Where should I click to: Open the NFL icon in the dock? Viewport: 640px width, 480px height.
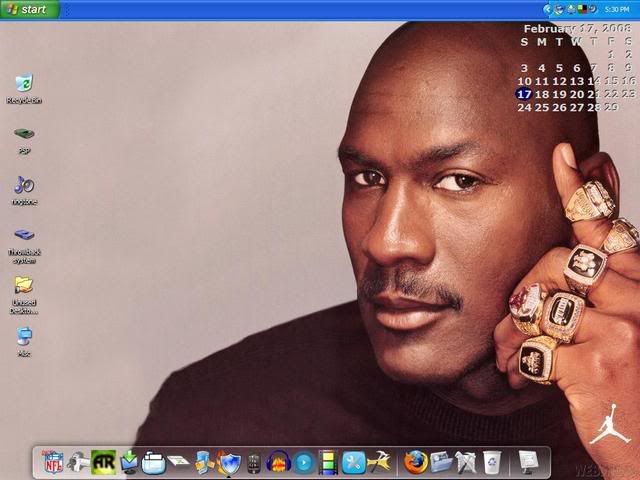52,462
